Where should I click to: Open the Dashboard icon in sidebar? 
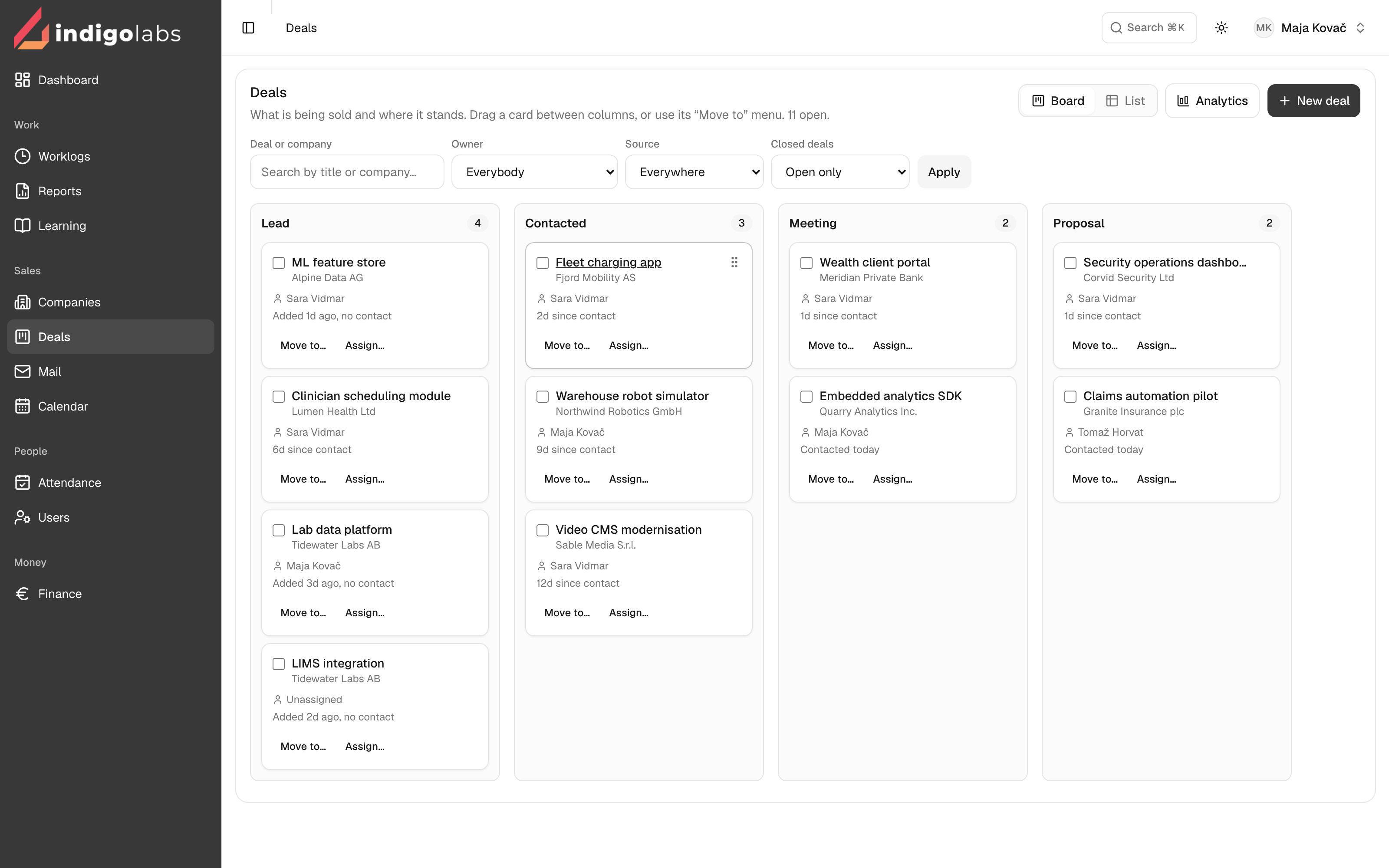click(x=23, y=80)
